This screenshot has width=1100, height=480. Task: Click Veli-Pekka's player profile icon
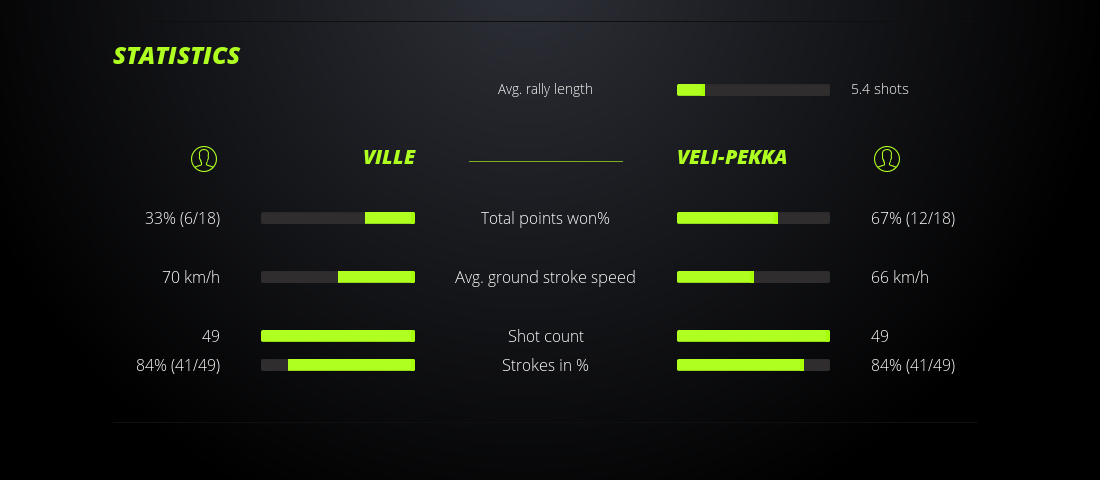[x=887, y=158]
